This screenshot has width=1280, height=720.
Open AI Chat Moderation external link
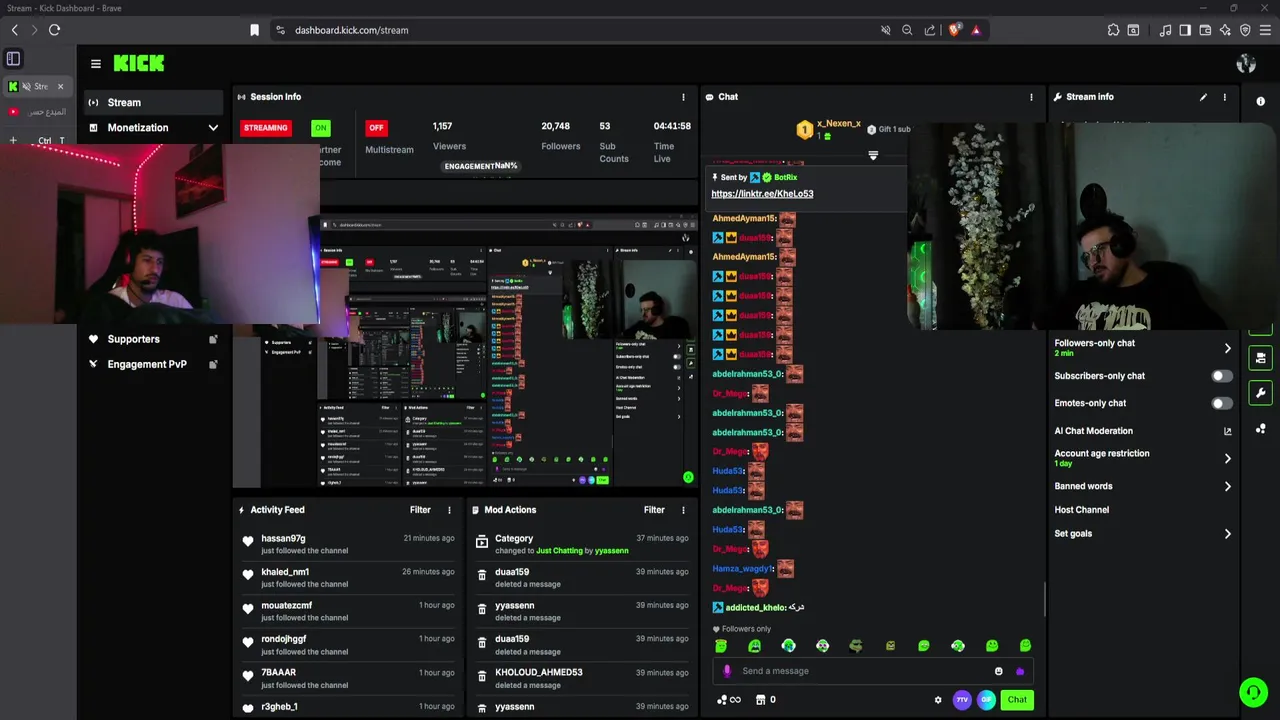(x=1228, y=431)
